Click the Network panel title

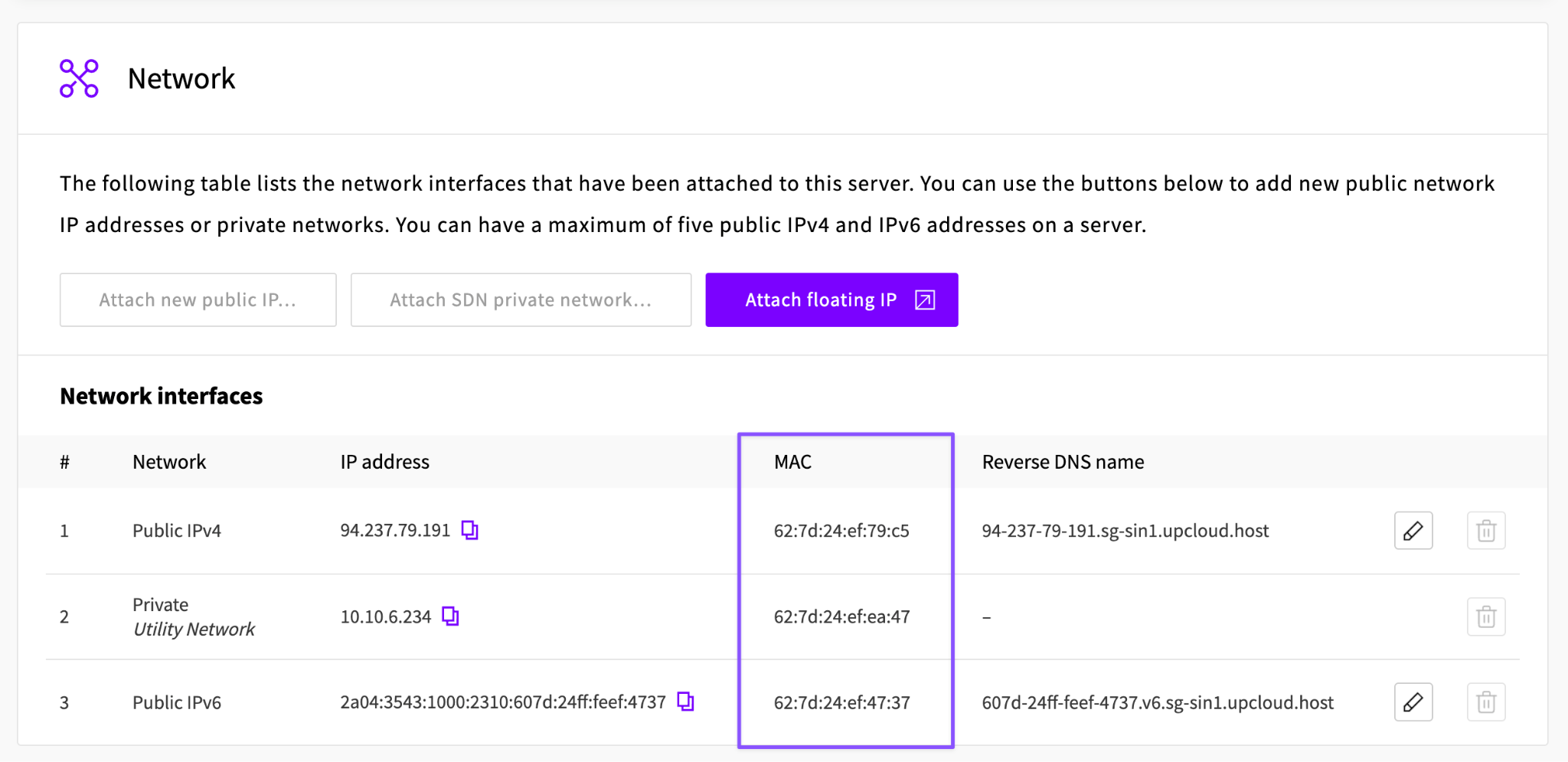(181, 78)
